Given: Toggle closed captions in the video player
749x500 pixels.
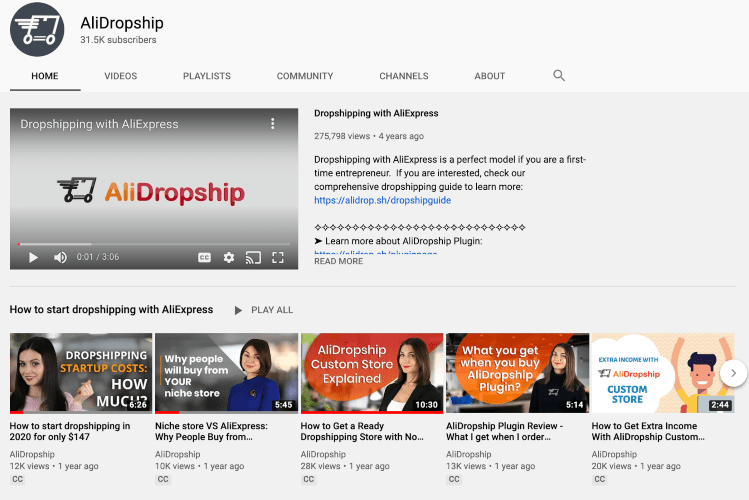Looking at the screenshot, I should [204, 257].
